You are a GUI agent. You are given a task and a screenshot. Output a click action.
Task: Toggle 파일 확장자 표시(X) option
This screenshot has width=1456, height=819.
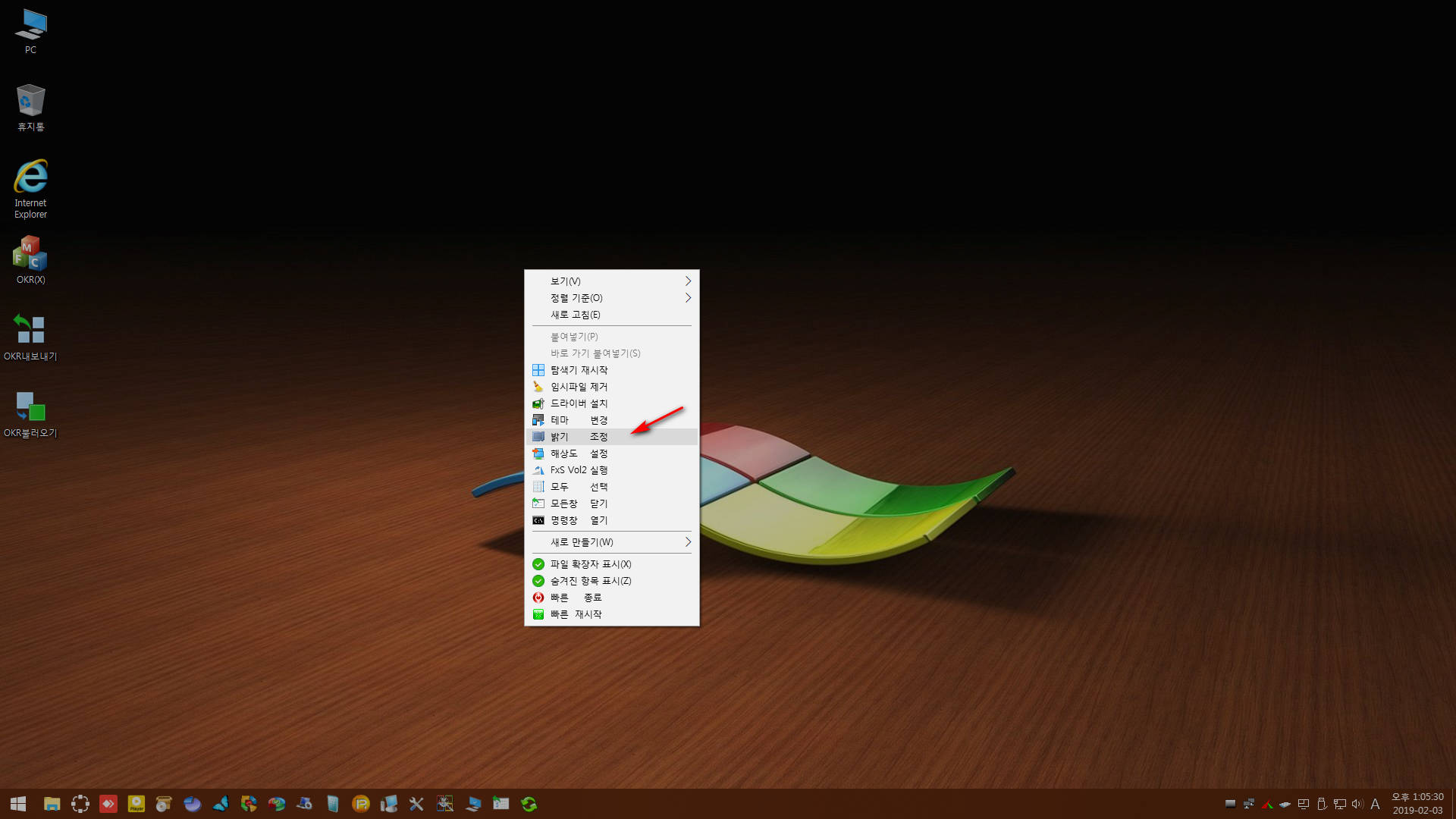611,564
